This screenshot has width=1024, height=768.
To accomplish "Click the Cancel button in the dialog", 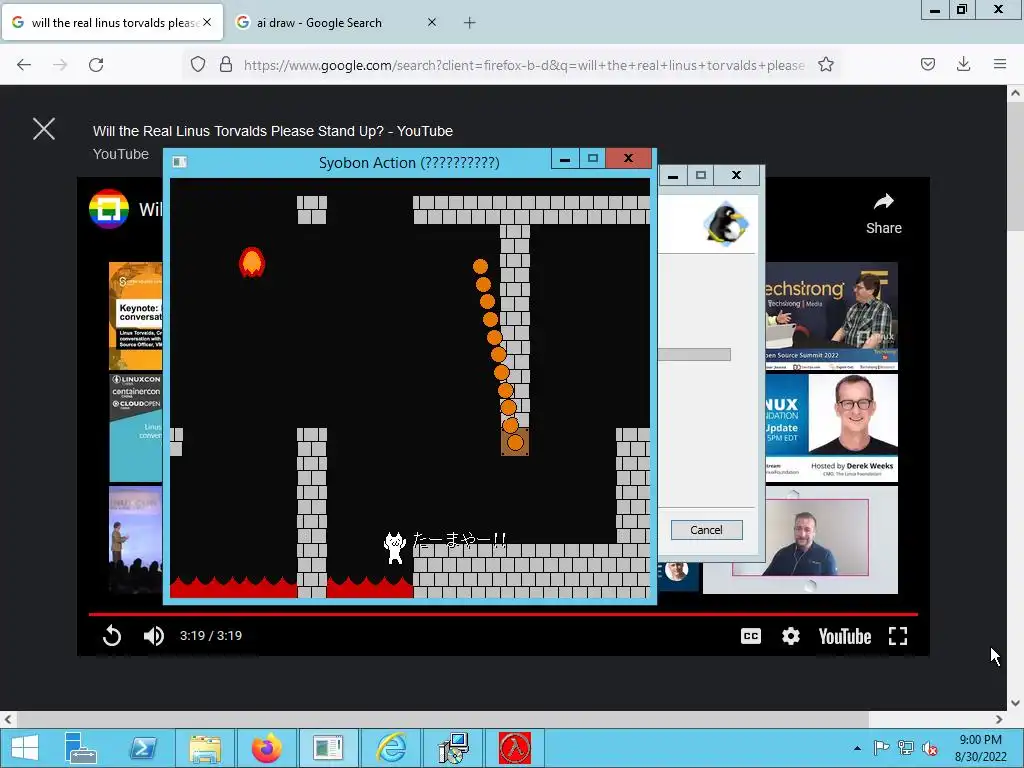I will [x=707, y=530].
